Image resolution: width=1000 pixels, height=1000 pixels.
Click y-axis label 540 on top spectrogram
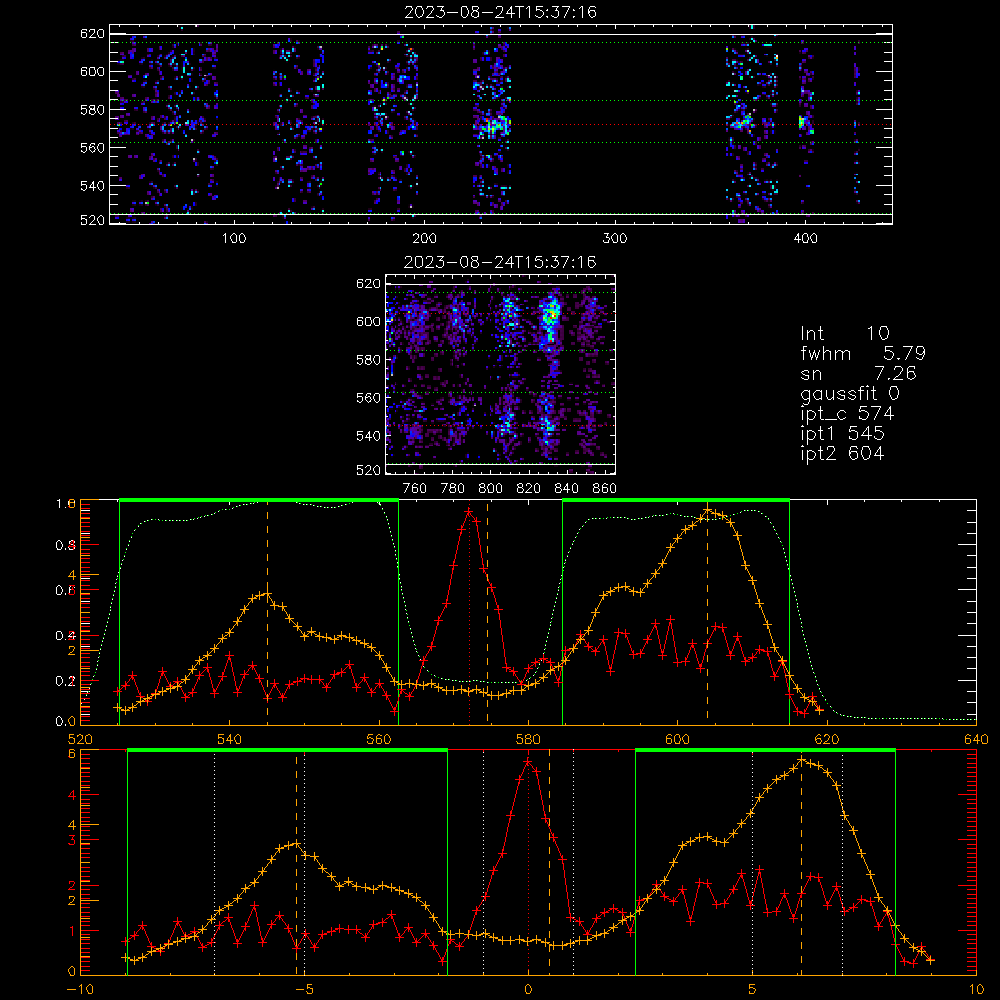click(x=92, y=186)
